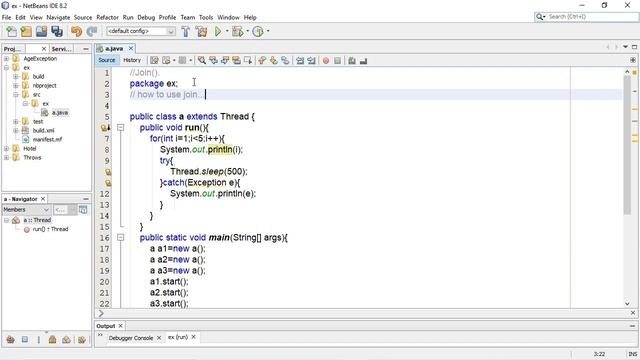Save all files with Save All icon

pos(57,31)
